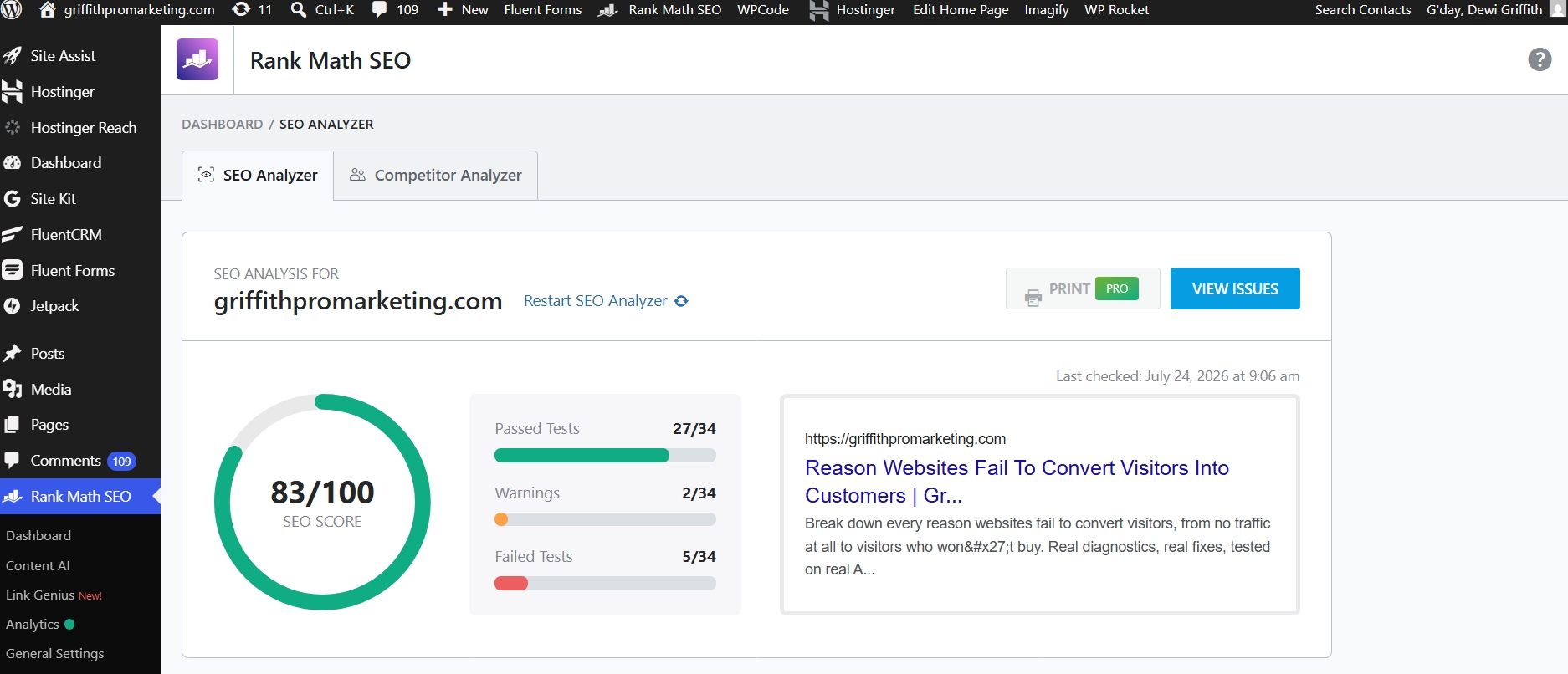1568x674 pixels.
Task: Click the restart refresh icon beside analyzer link
Action: pyautogui.click(x=681, y=301)
